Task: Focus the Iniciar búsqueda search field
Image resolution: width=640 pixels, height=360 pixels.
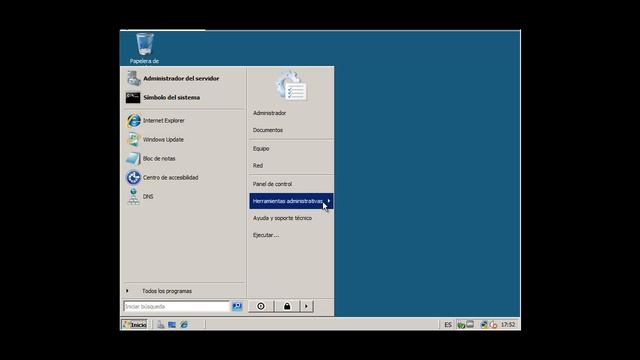Action: tap(176, 307)
